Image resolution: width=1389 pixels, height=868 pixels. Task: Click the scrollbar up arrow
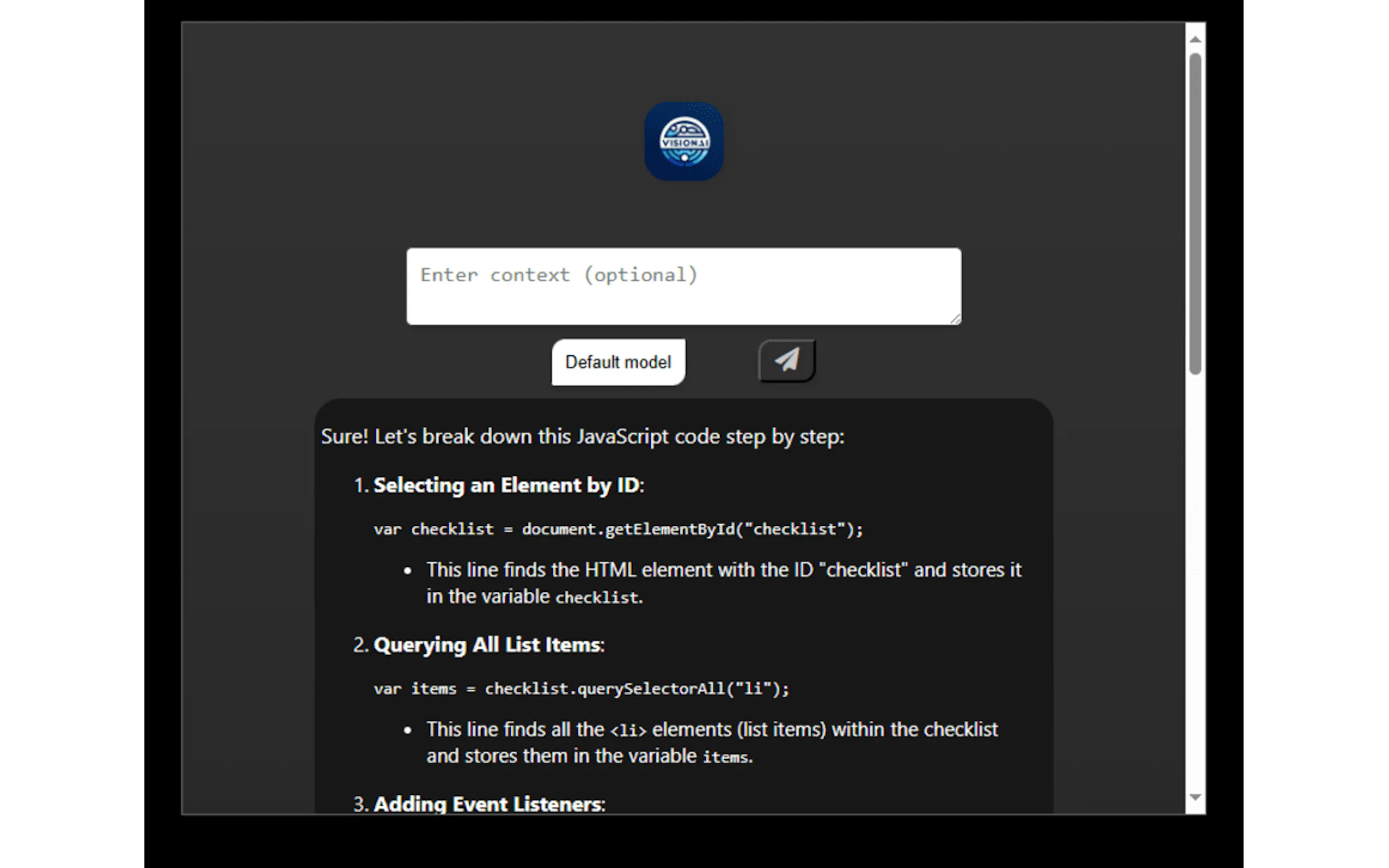[1195, 39]
